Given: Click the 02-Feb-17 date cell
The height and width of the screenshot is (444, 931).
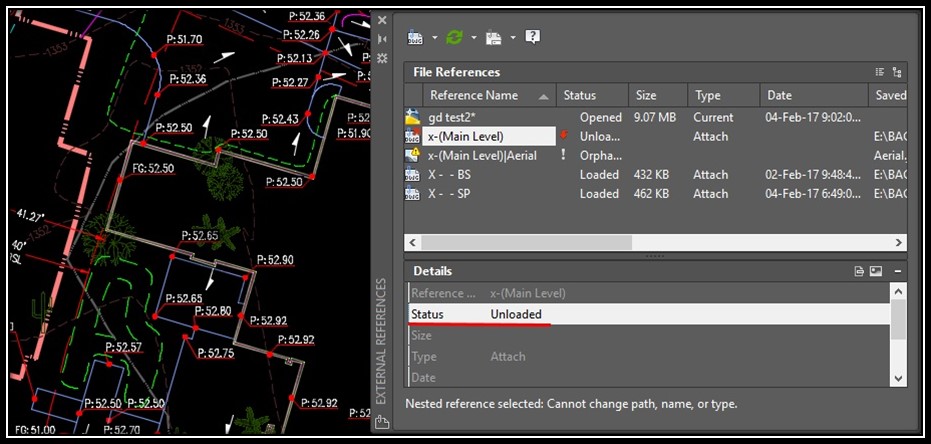Looking at the screenshot, I should click(813, 175).
